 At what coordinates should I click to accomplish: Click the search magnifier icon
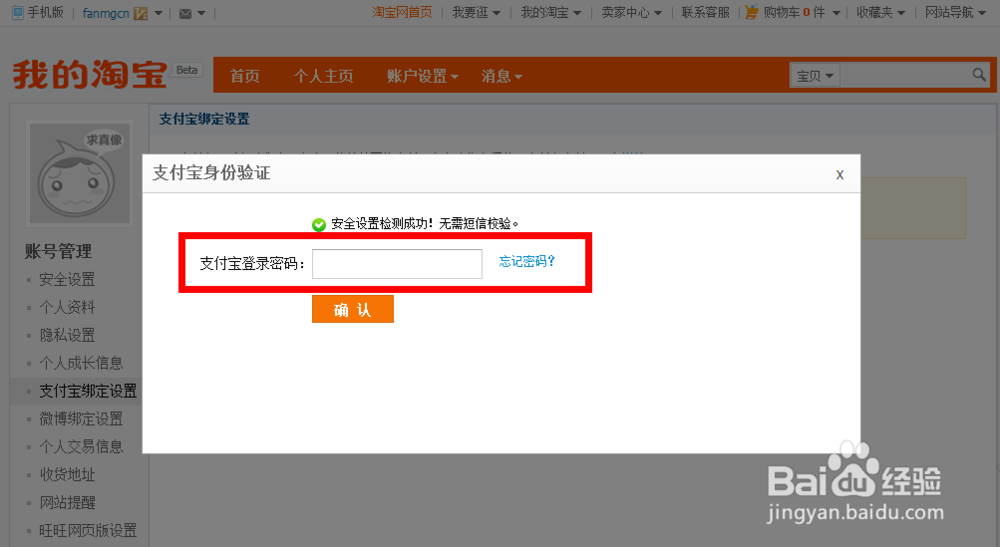(x=979, y=75)
